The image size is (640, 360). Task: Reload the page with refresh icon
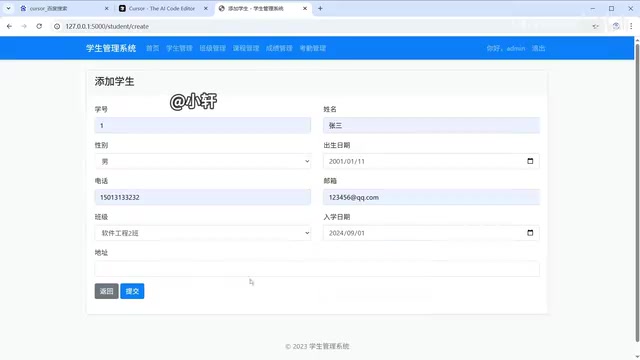[39, 26]
